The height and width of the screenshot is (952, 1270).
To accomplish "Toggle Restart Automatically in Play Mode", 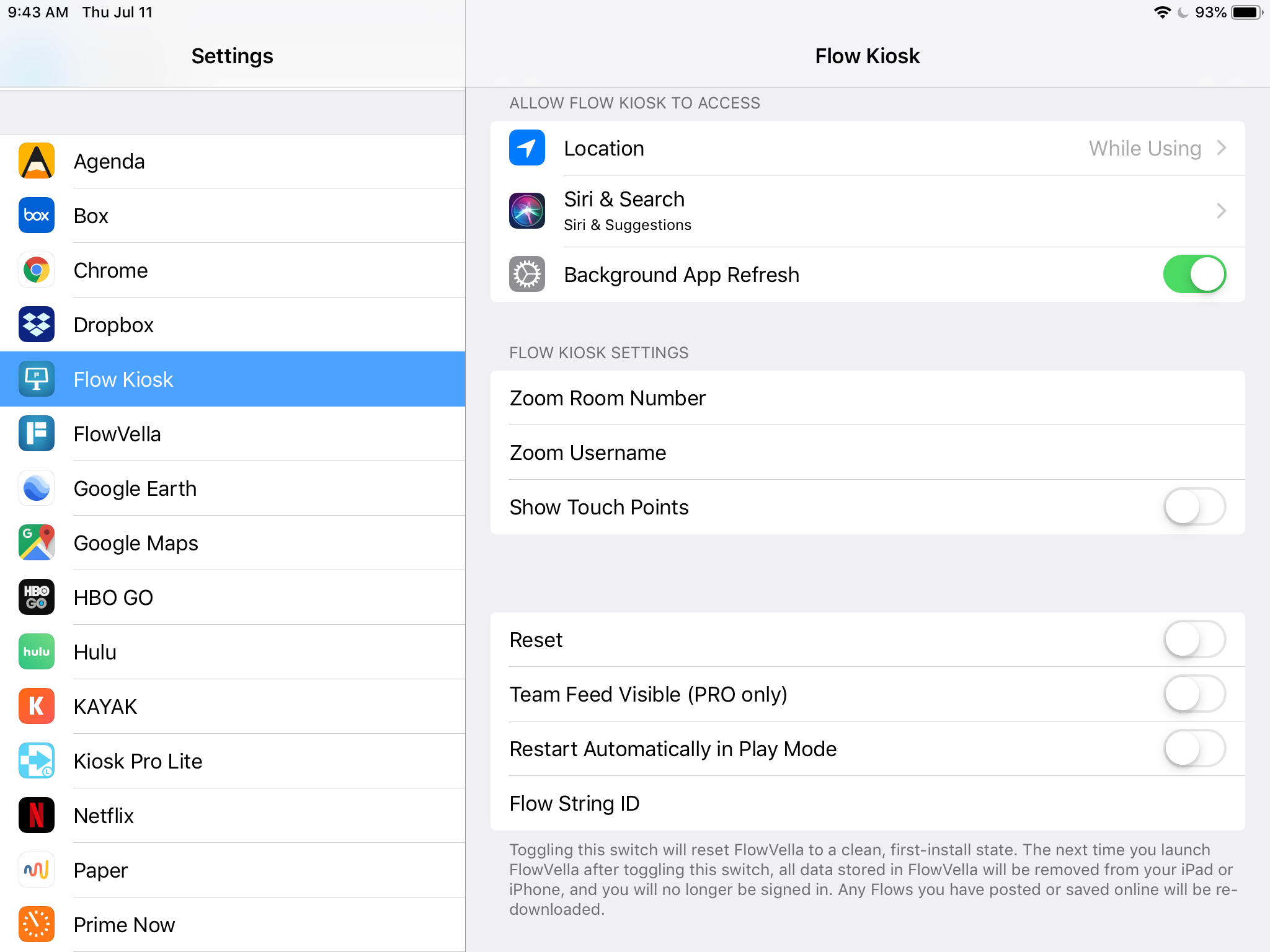I will coord(1194,749).
